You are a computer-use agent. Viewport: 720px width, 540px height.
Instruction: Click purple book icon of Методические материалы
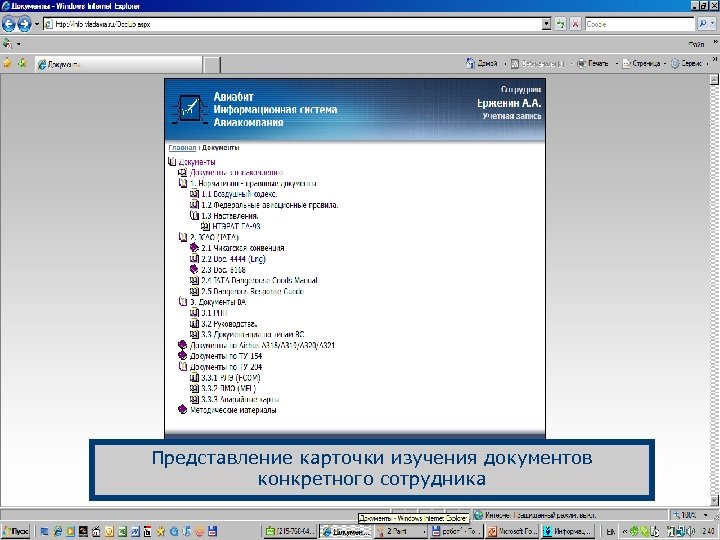[183, 410]
